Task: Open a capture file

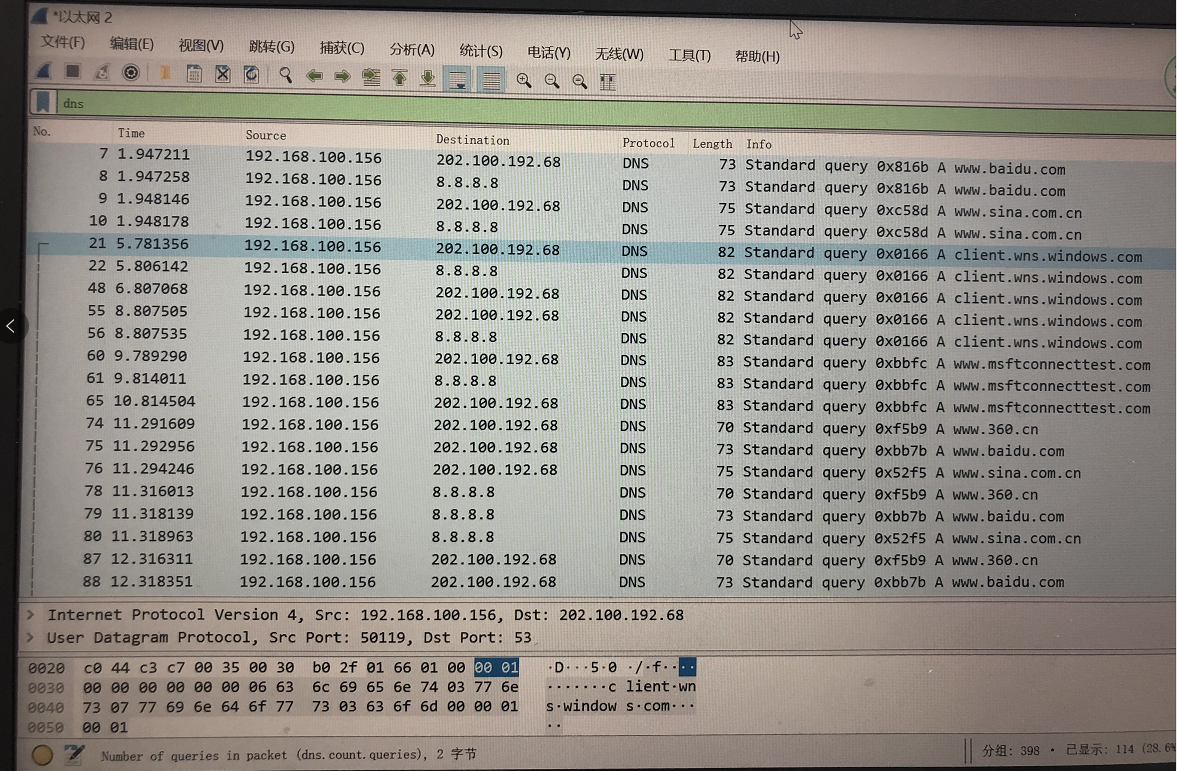Action: (x=164, y=74)
